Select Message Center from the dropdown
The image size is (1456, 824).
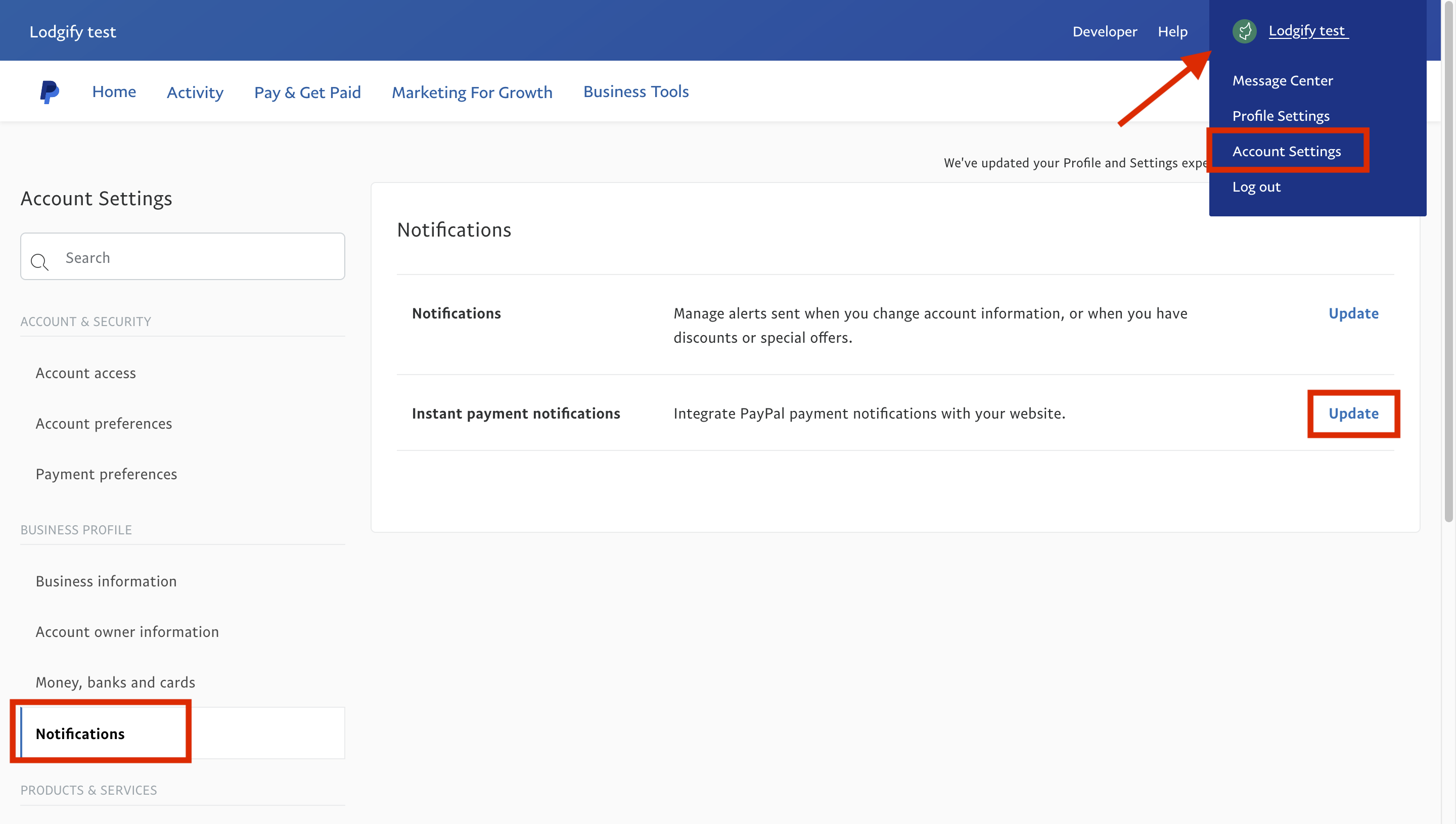click(1282, 80)
